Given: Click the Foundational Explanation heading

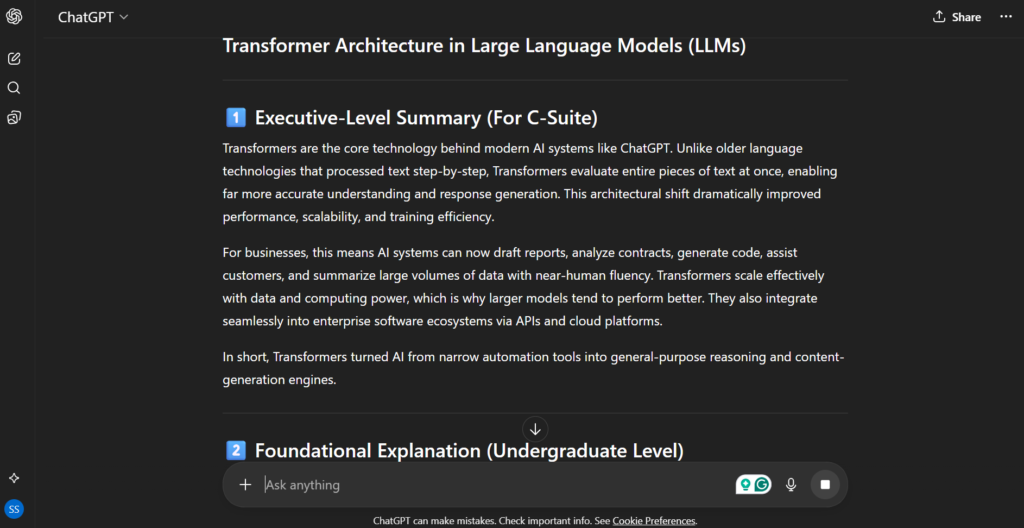Looking at the screenshot, I should point(469,451).
